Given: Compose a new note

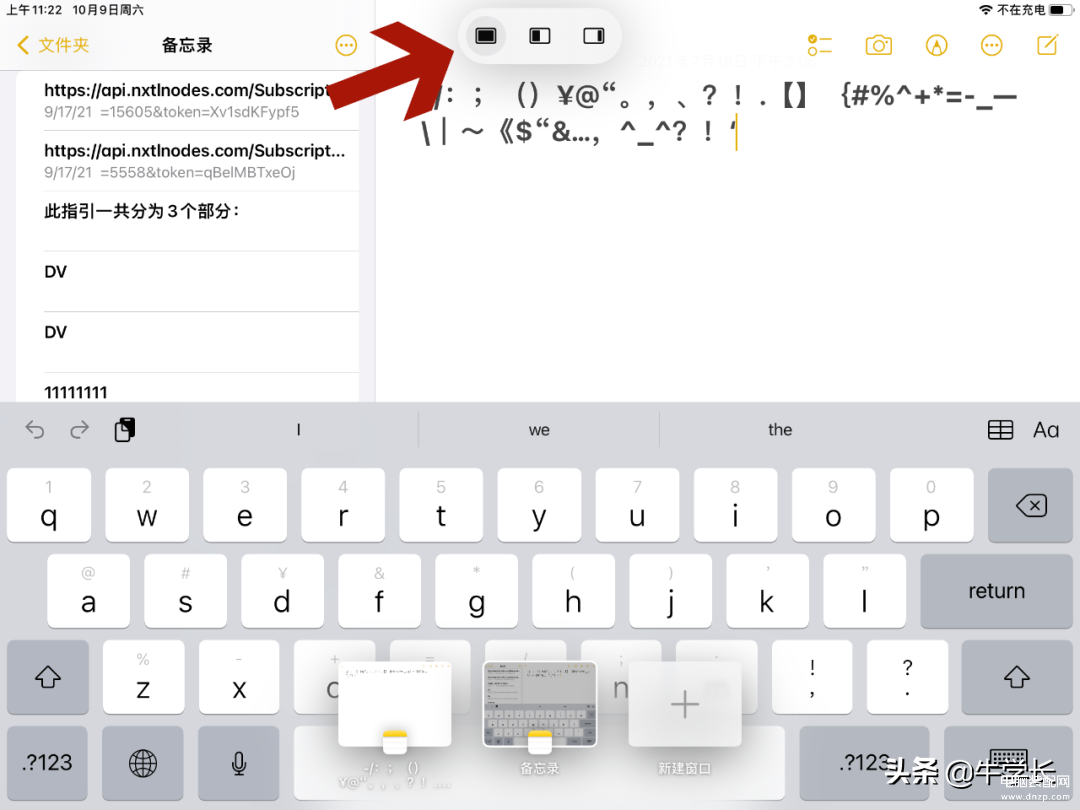Looking at the screenshot, I should 1047,45.
